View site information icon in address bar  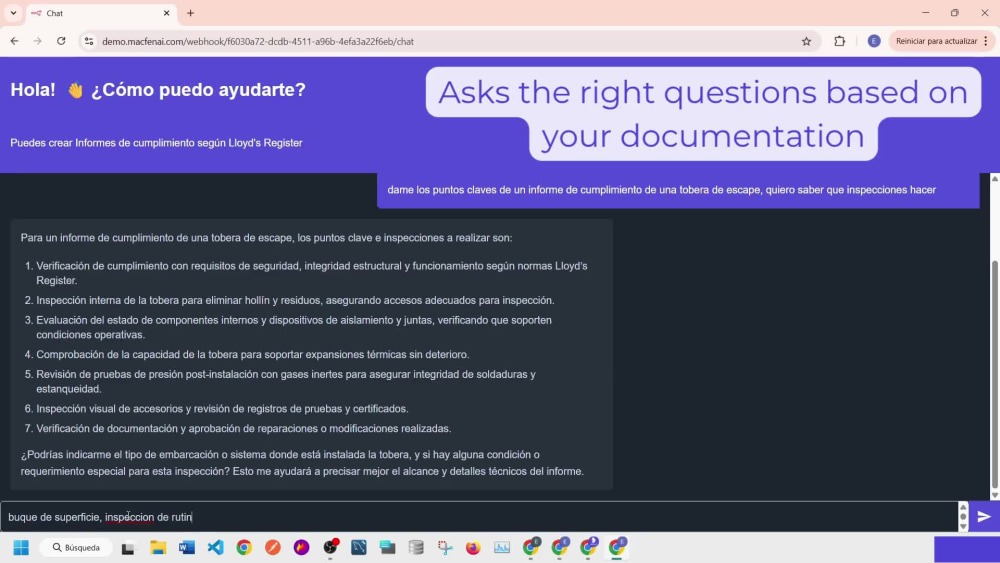89,41
